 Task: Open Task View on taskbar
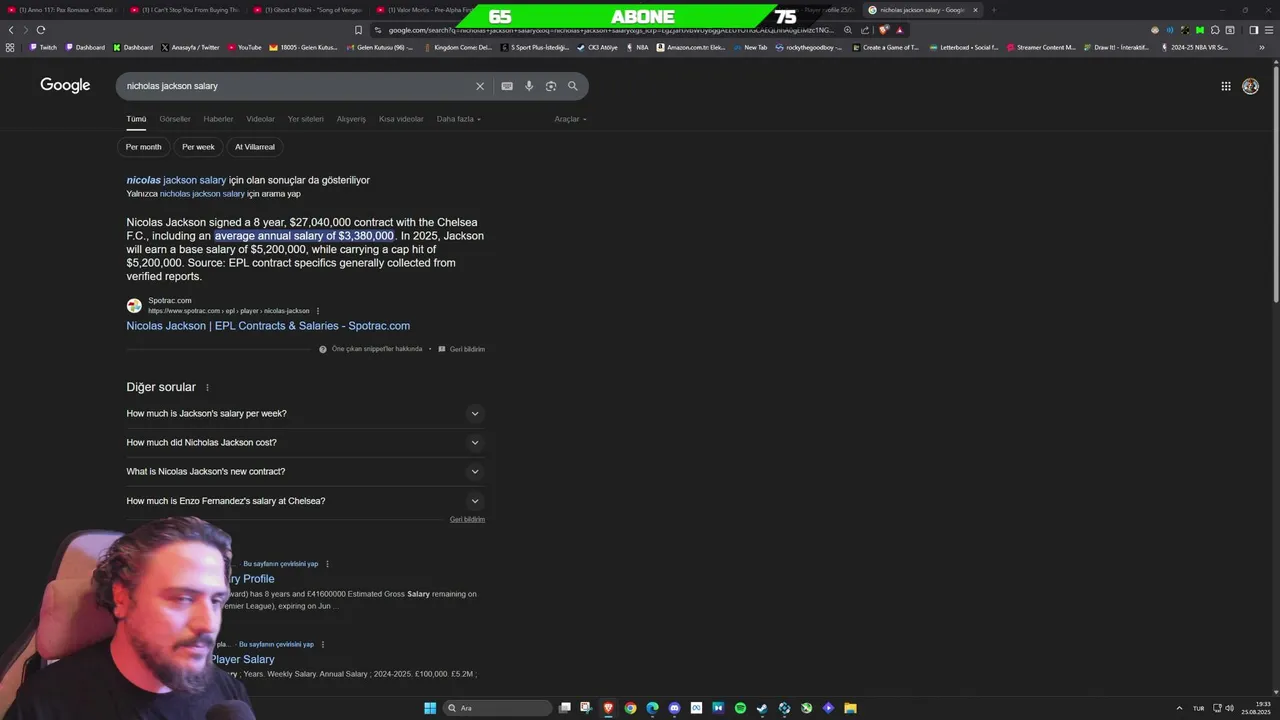click(565, 708)
